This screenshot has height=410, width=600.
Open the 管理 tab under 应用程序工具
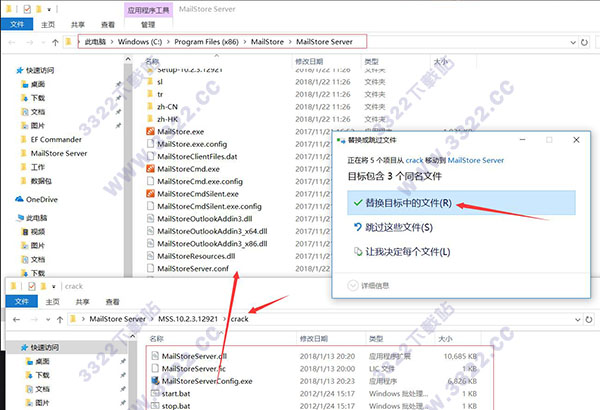(x=148, y=25)
